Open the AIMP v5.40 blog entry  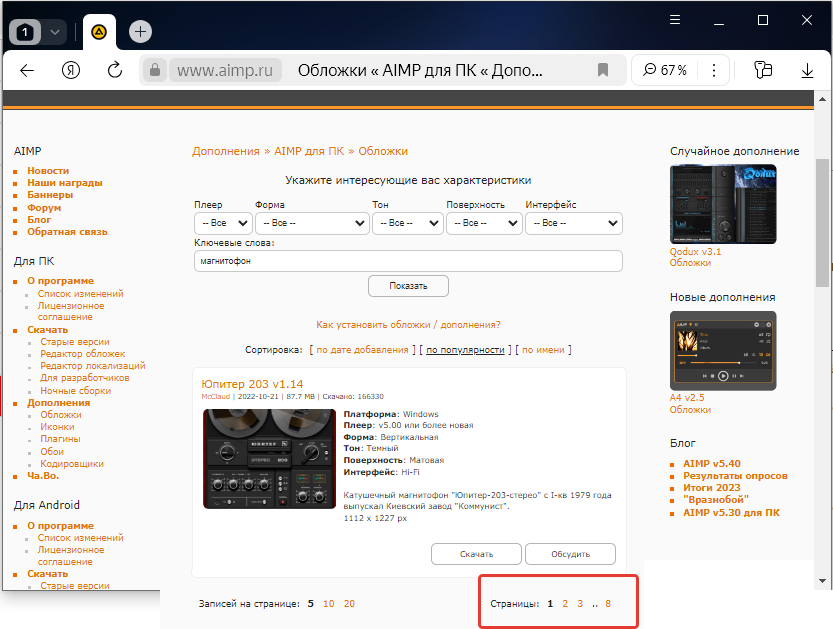point(712,464)
